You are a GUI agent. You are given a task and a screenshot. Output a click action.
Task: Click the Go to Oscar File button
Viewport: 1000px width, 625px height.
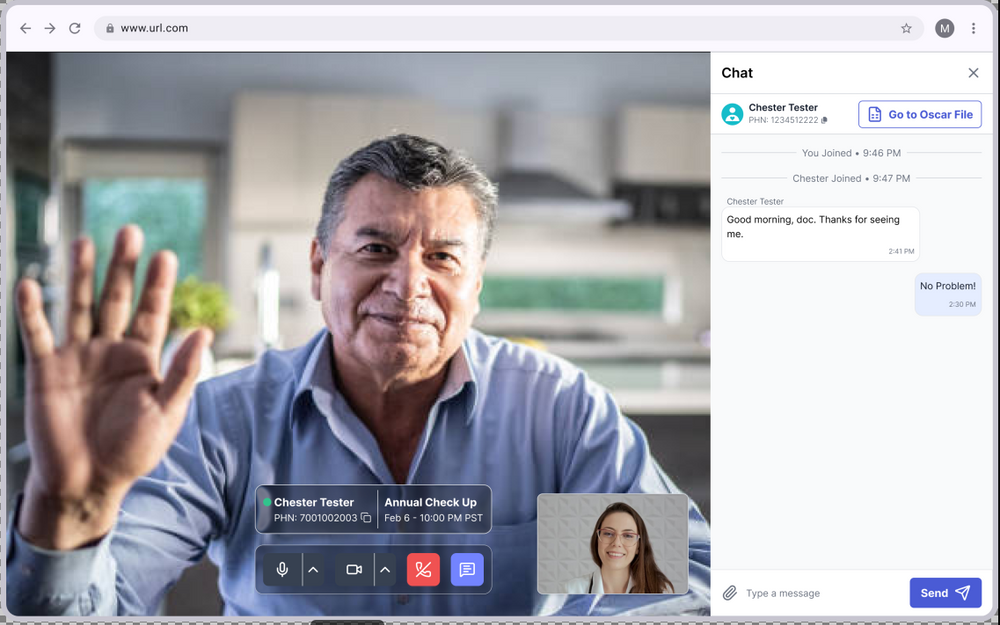(919, 114)
